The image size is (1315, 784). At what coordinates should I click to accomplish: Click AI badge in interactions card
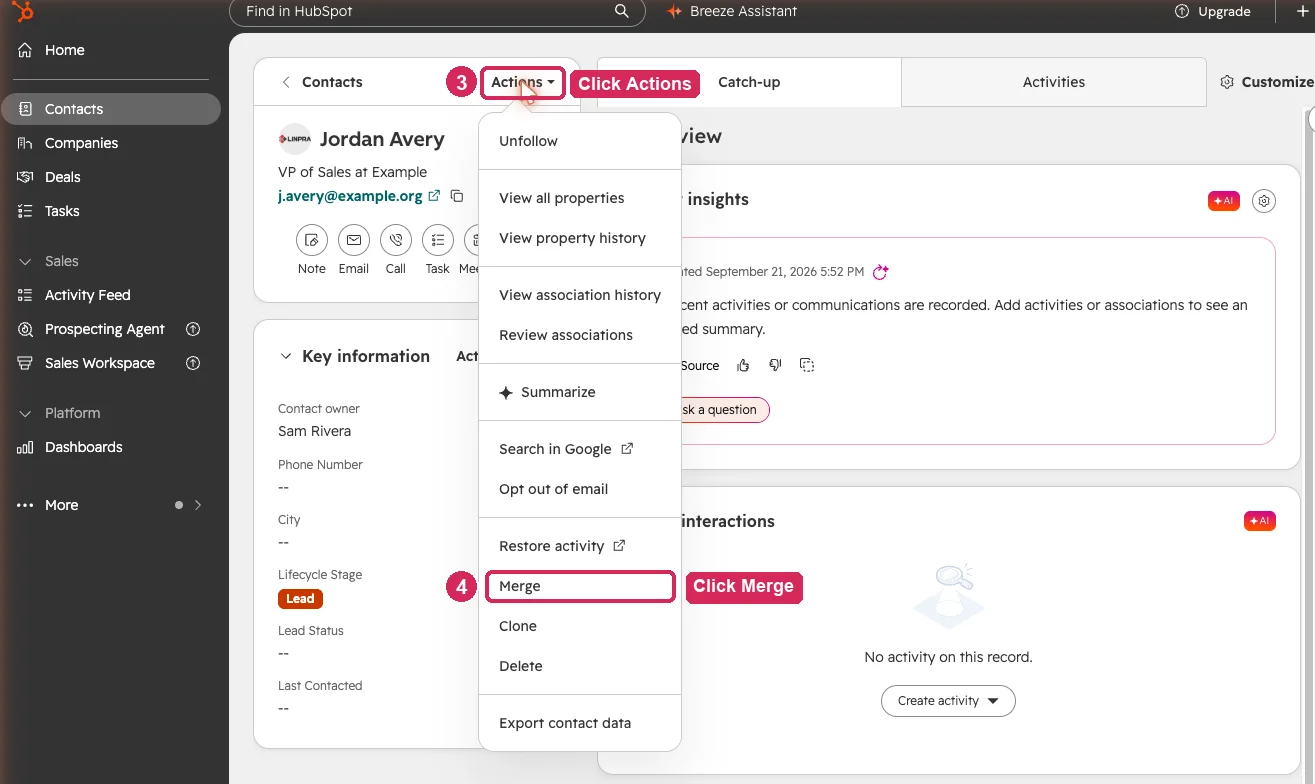point(1260,521)
